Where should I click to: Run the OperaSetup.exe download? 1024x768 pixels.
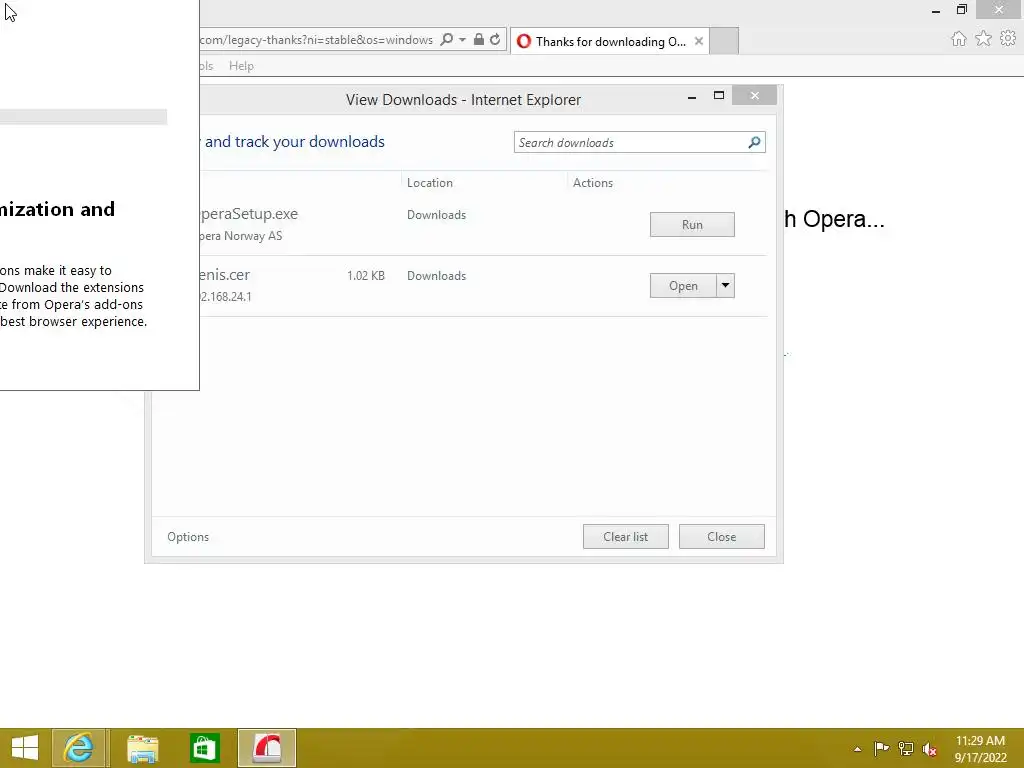(692, 225)
